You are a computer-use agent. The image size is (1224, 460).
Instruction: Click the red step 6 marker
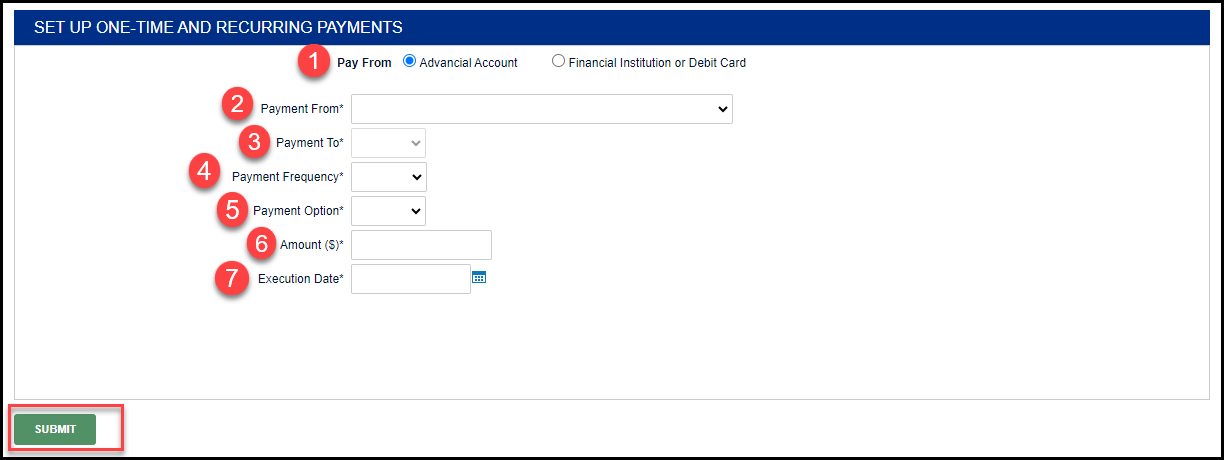(261, 243)
